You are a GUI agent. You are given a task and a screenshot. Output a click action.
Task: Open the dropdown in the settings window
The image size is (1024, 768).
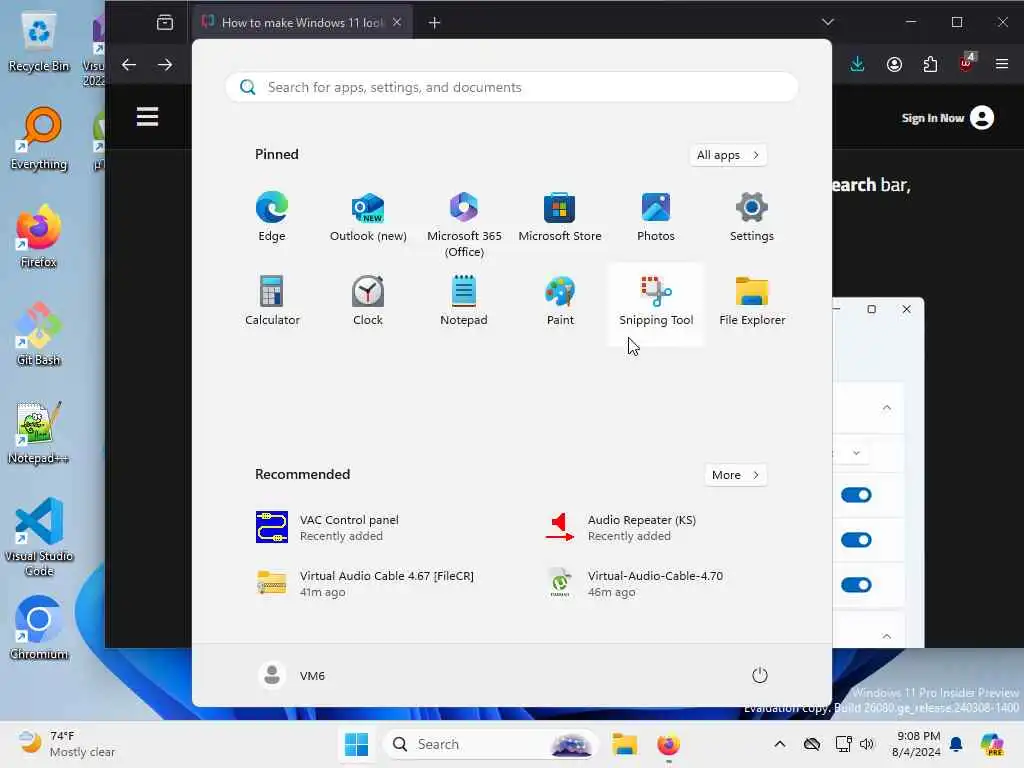(x=855, y=453)
